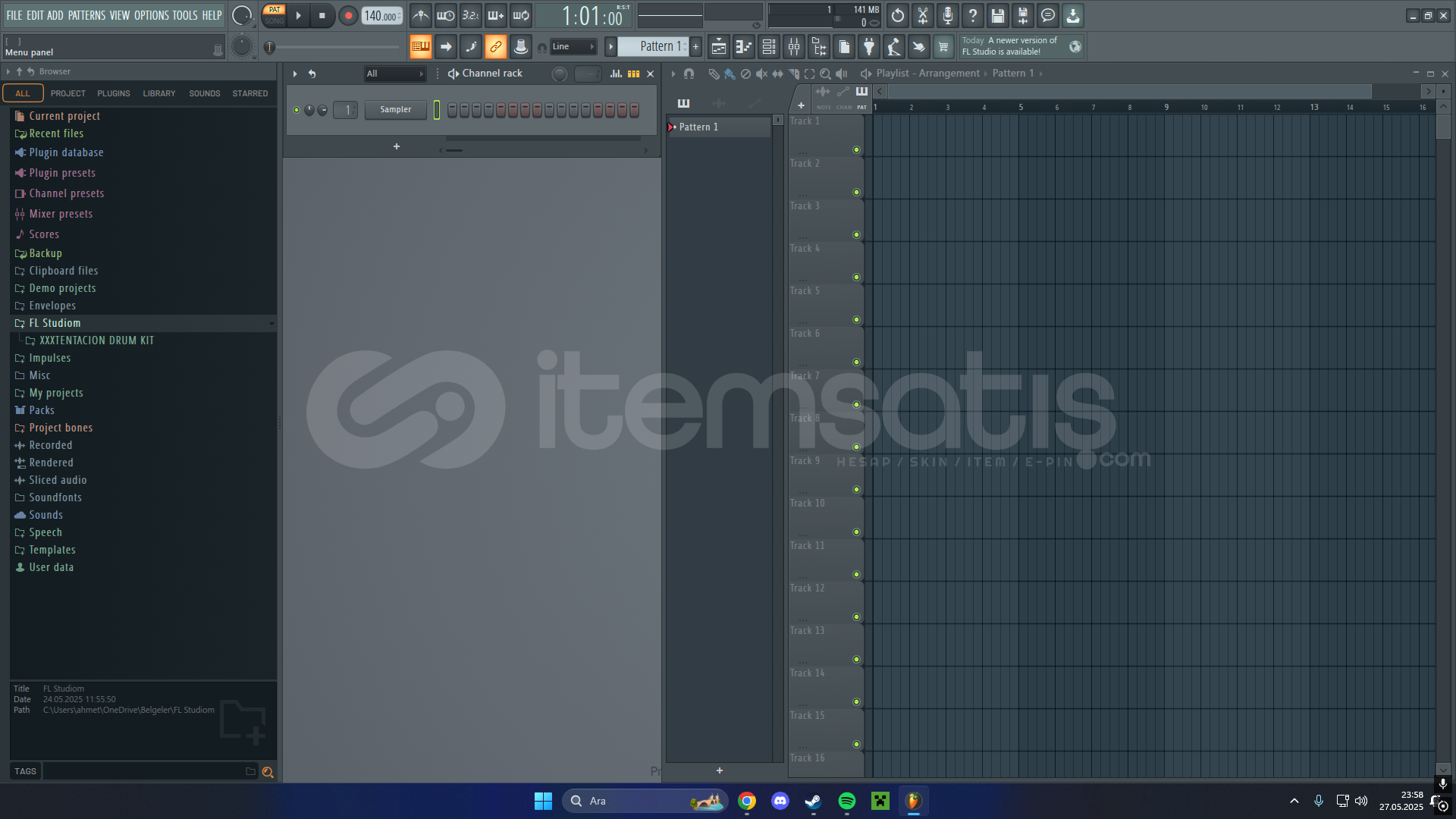Select the Sampler channel select indicator
This screenshot has height=819, width=1456.
point(437,110)
